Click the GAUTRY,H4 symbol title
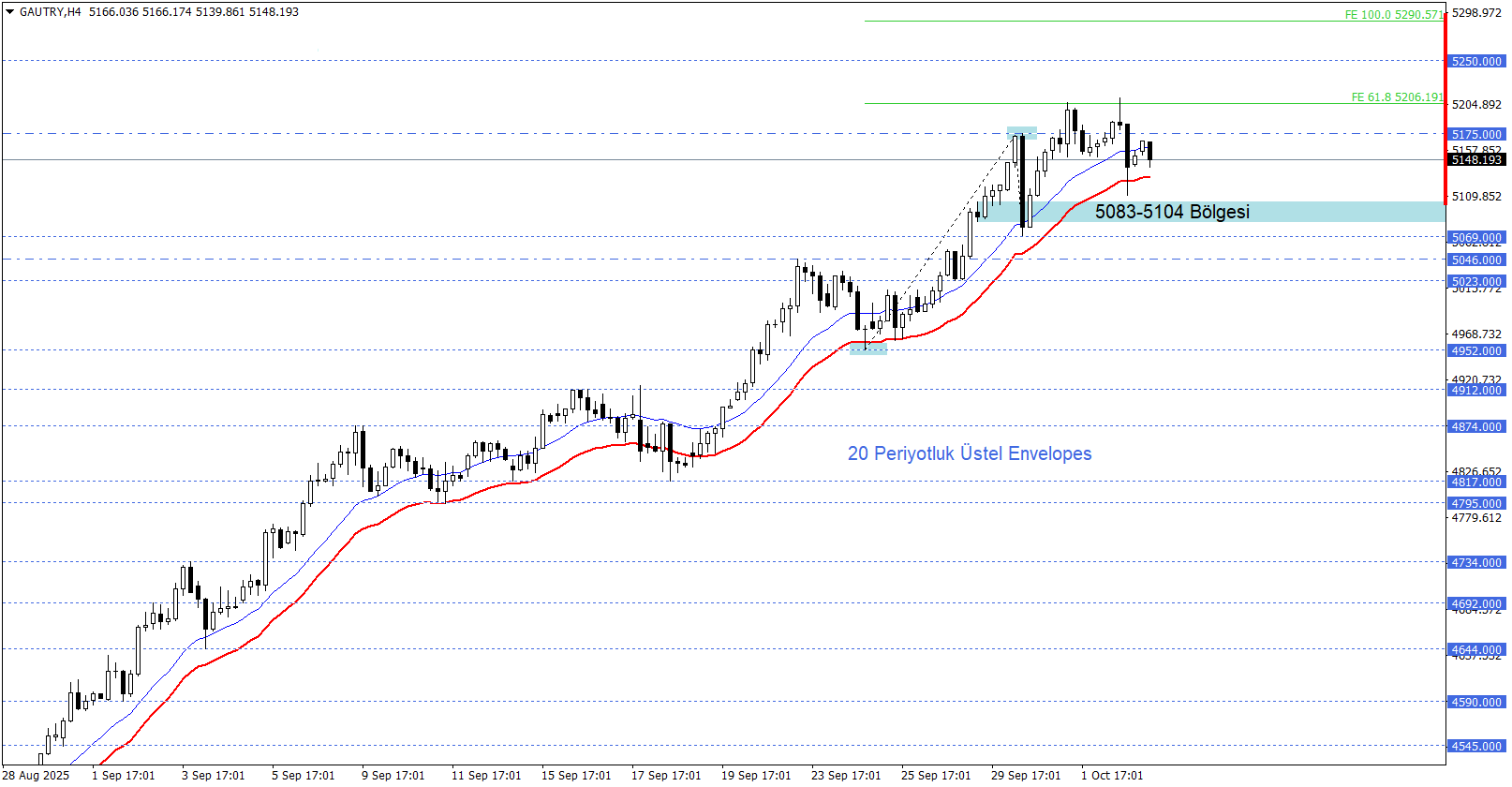Viewport: 1512px width, 787px height. 51,12
